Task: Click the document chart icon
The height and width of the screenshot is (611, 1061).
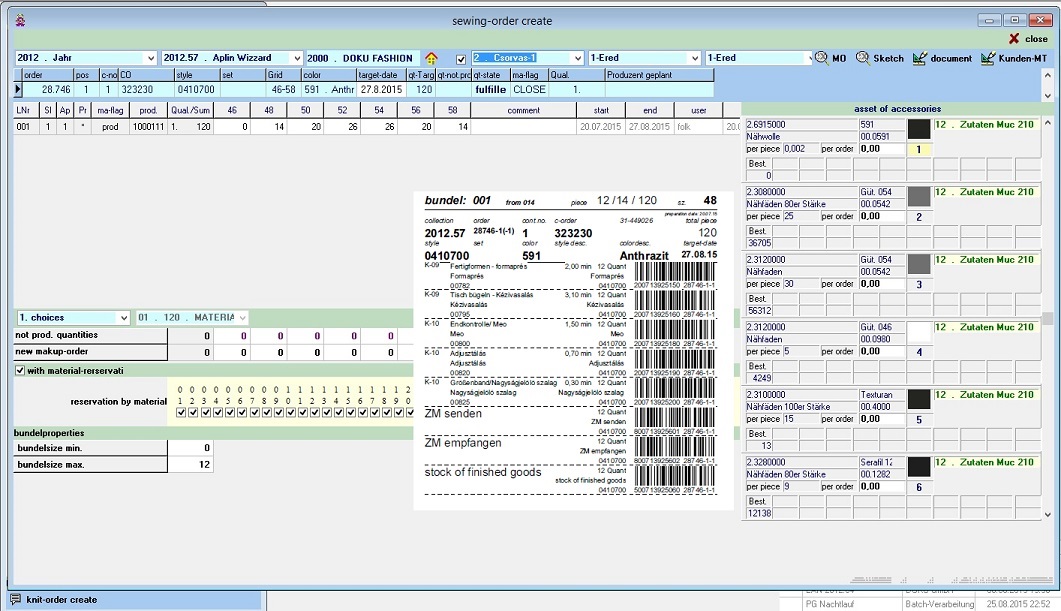Action: [920, 58]
